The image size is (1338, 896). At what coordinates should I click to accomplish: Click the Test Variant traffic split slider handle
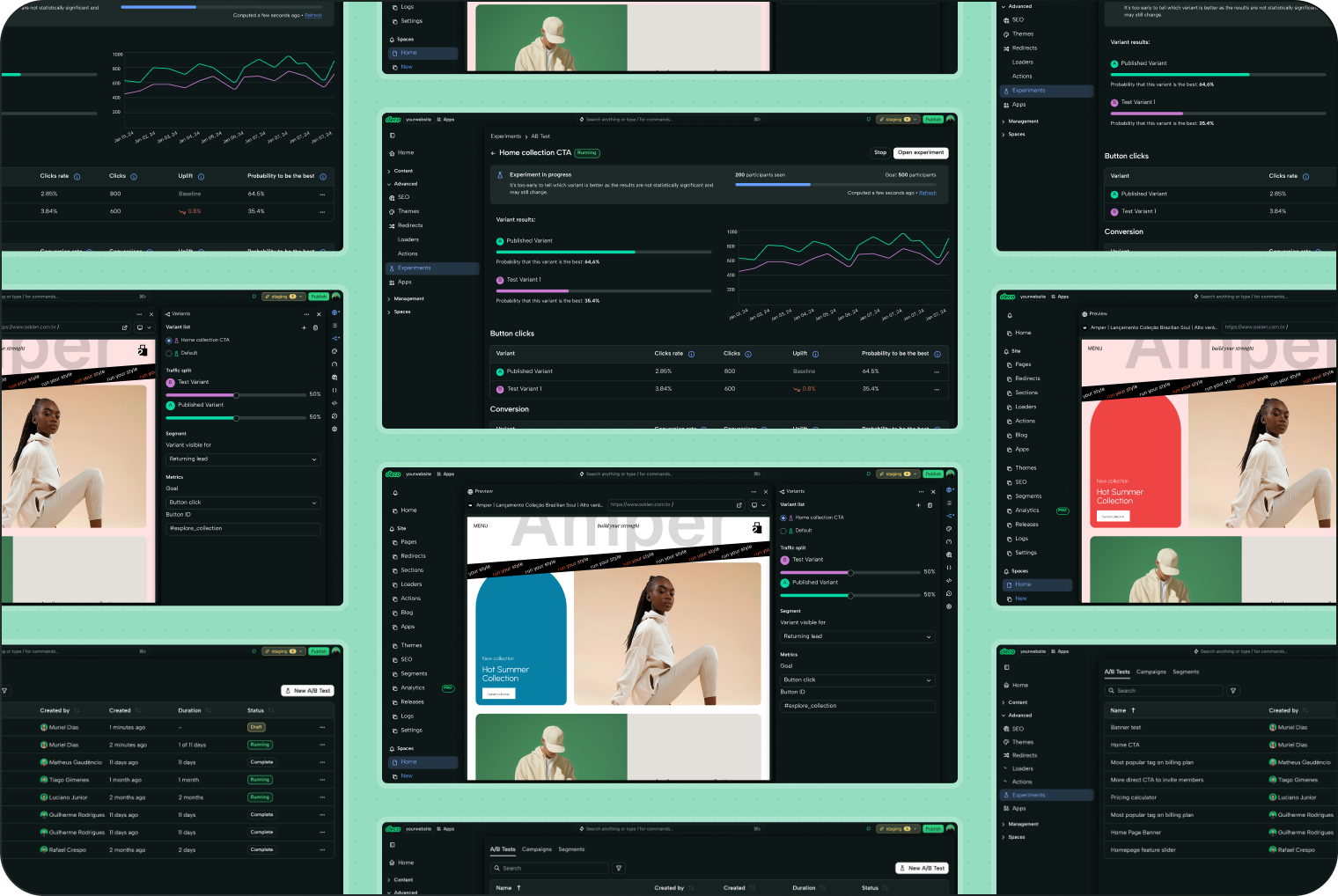click(851, 572)
